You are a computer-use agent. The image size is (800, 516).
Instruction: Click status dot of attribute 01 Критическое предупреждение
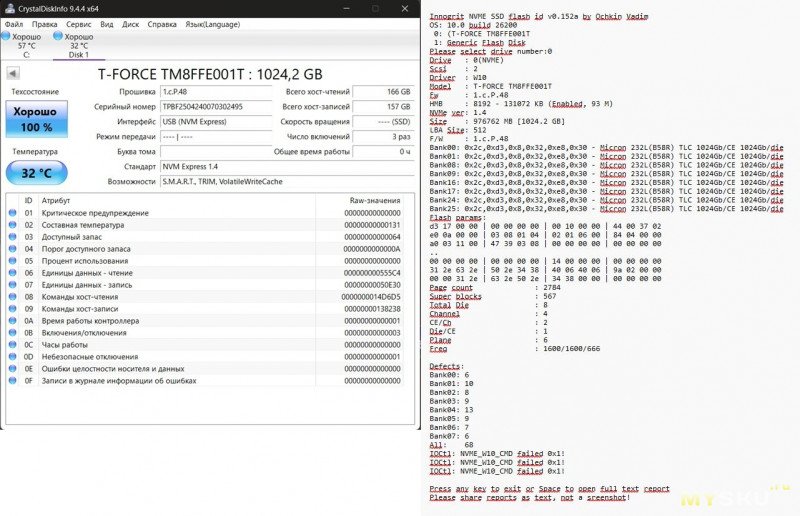click(13, 213)
